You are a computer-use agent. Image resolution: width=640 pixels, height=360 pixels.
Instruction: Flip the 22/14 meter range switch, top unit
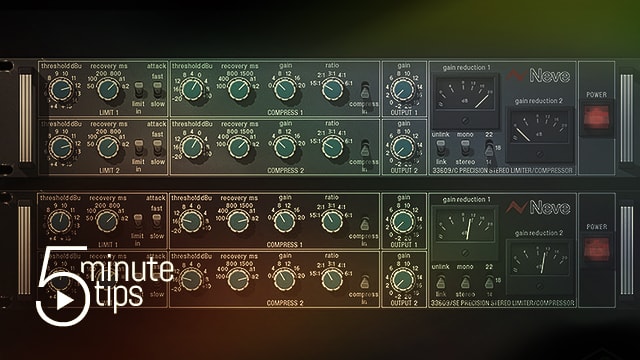[x=489, y=147]
